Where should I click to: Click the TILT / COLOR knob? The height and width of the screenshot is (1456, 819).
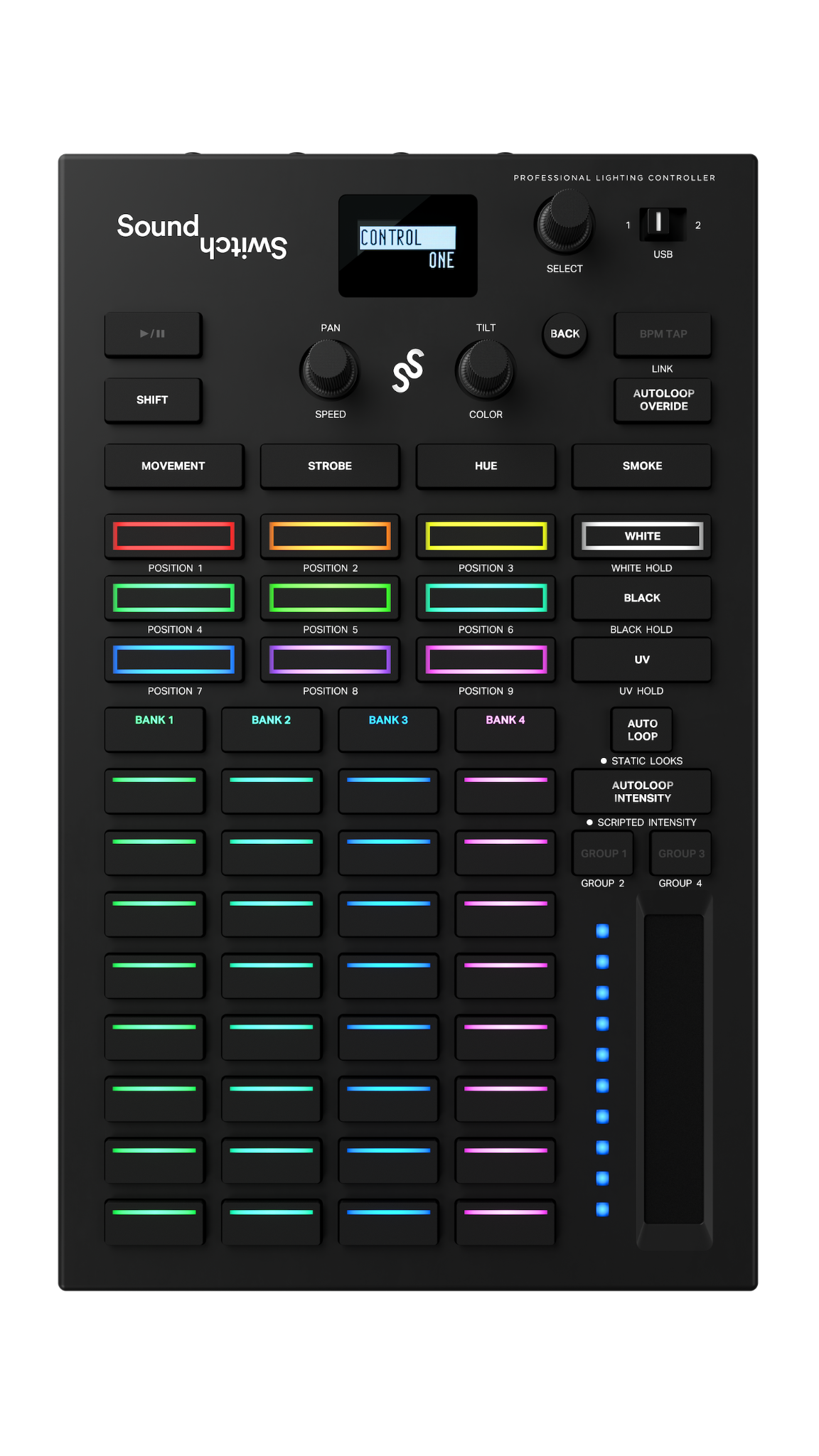point(486,370)
